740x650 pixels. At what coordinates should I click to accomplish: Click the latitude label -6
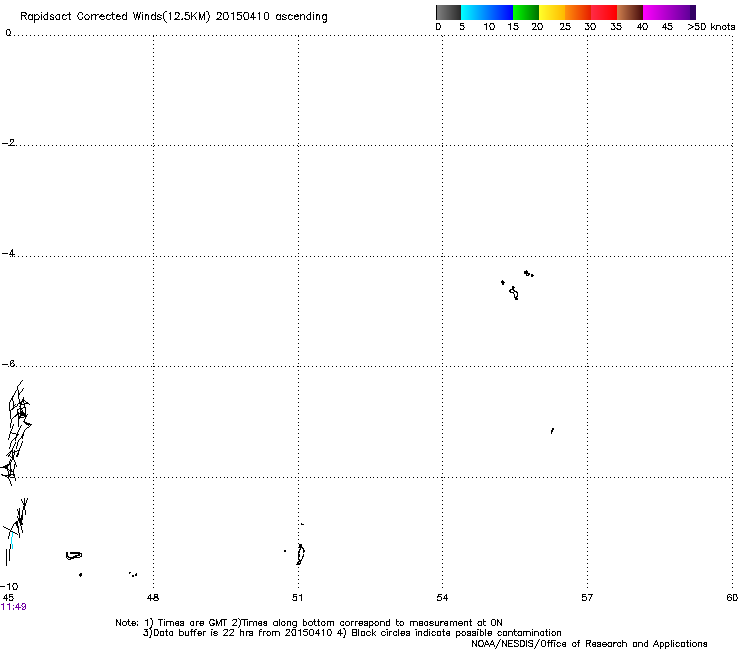8,363
